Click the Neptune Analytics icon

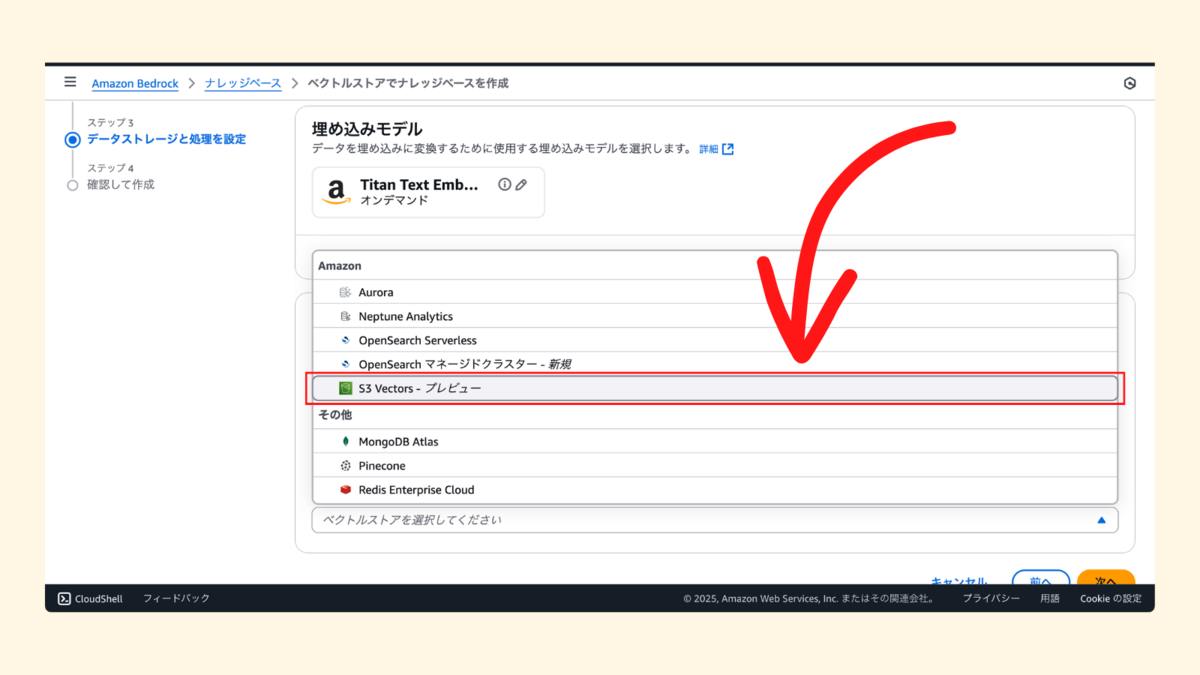click(345, 316)
